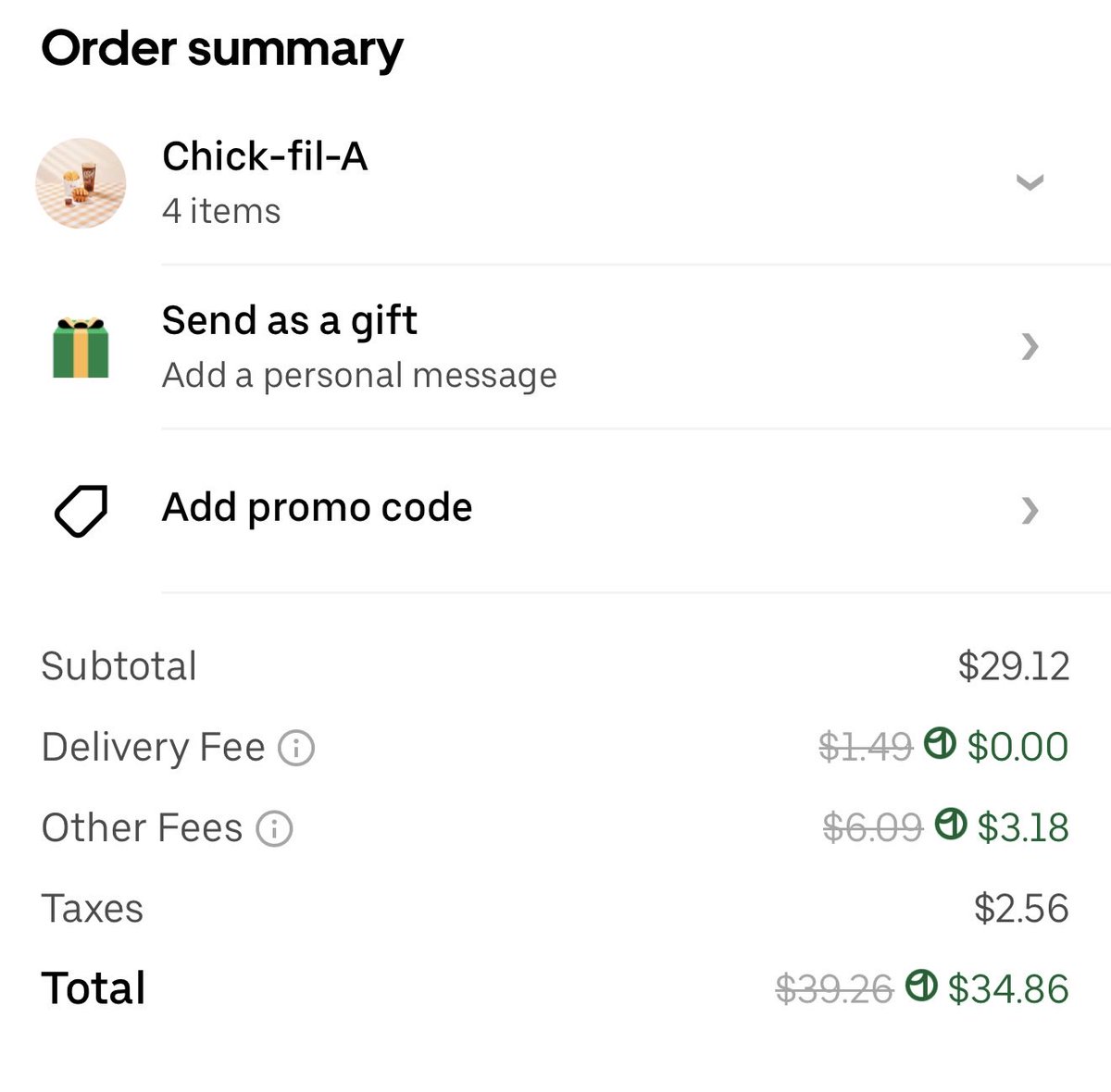Tap Uber One badge beside other fees
The height and width of the screenshot is (1092, 1111).
pyautogui.click(x=951, y=824)
